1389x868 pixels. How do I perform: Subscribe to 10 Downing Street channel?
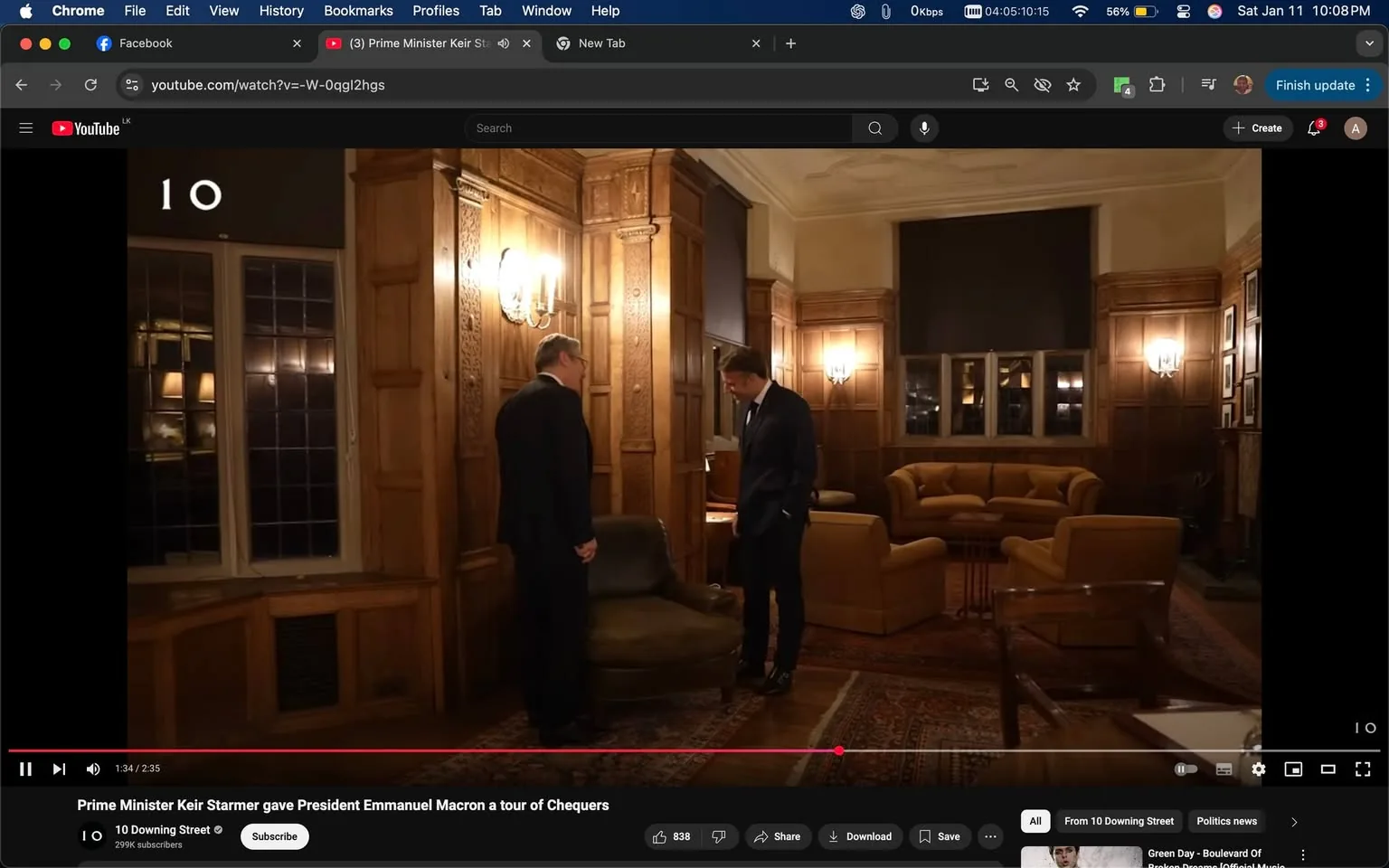click(x=274, y=836)
